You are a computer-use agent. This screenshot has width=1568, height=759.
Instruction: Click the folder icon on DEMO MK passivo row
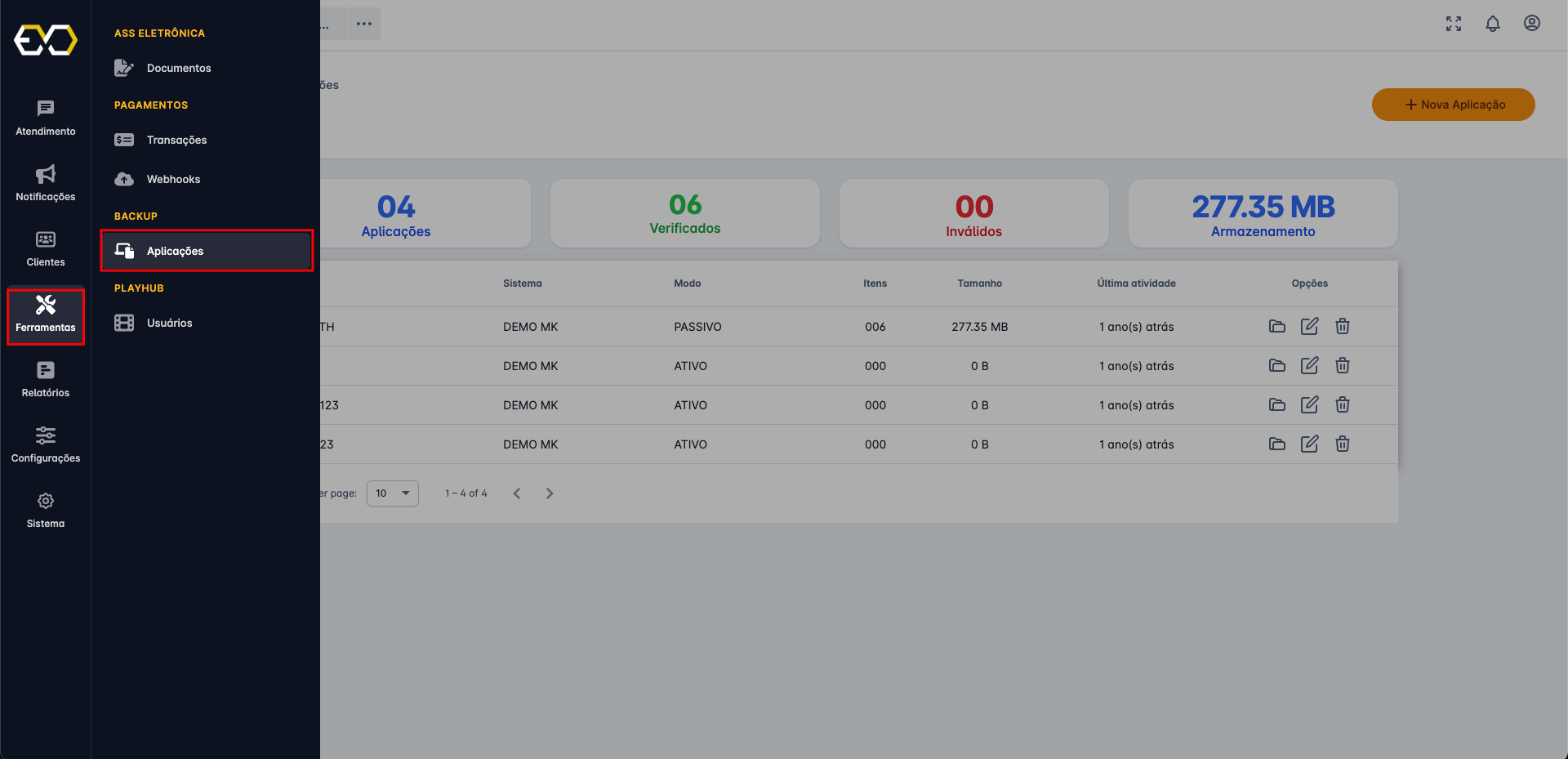click(1277, 326)
